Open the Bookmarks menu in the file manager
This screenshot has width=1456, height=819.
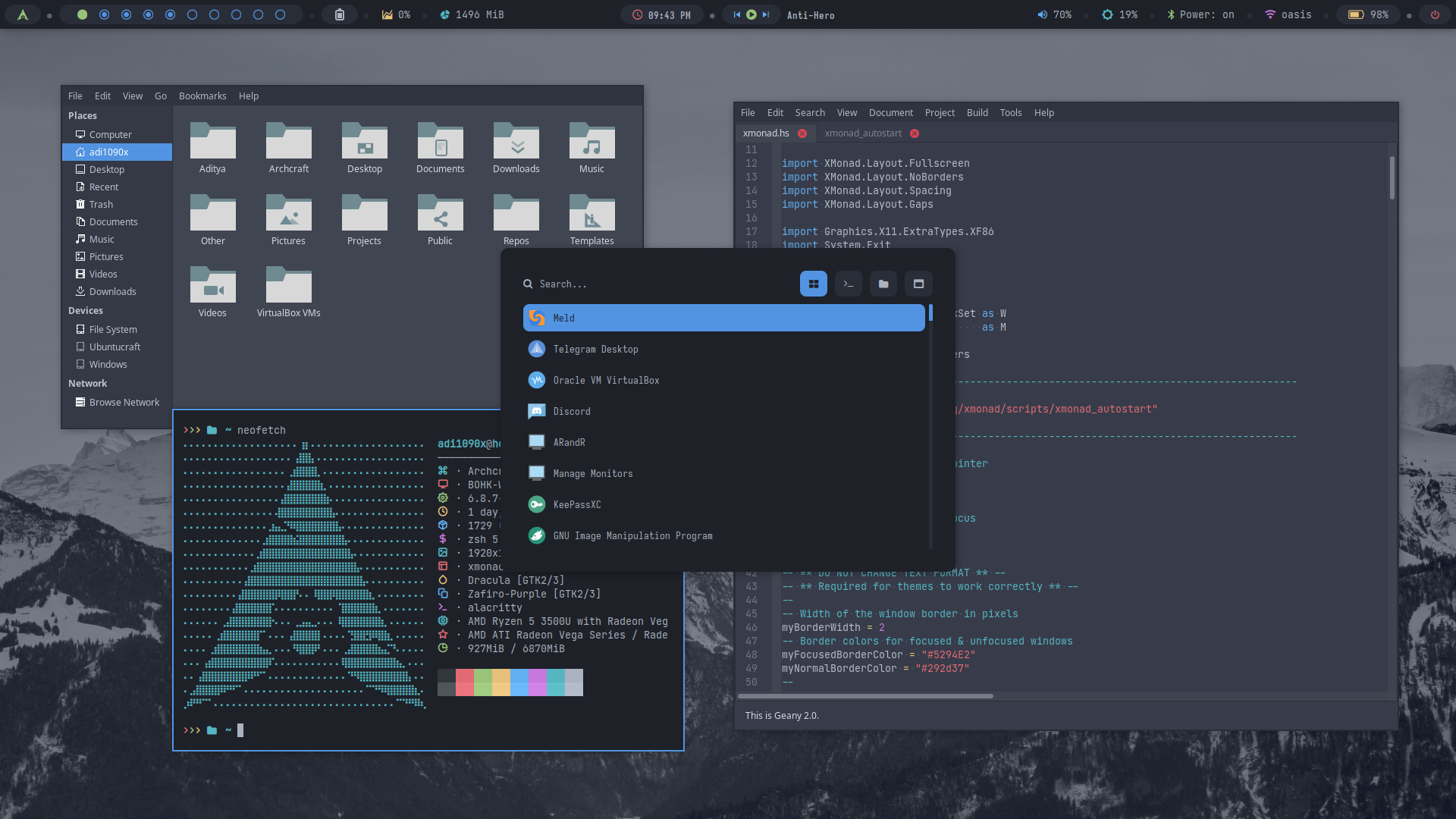pyautogui.click(x=202, y=96)
